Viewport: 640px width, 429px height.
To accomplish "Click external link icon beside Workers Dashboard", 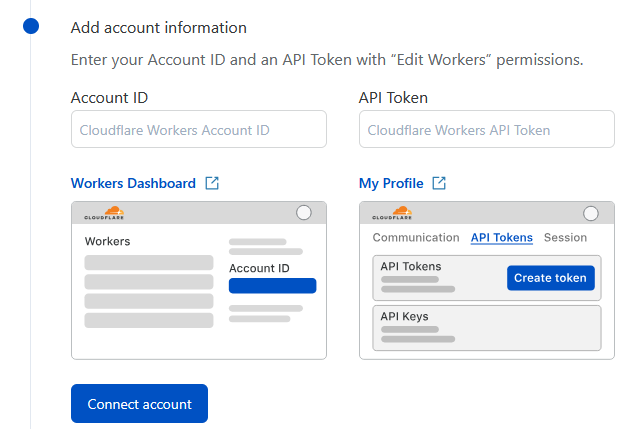I will pos(212,183).
